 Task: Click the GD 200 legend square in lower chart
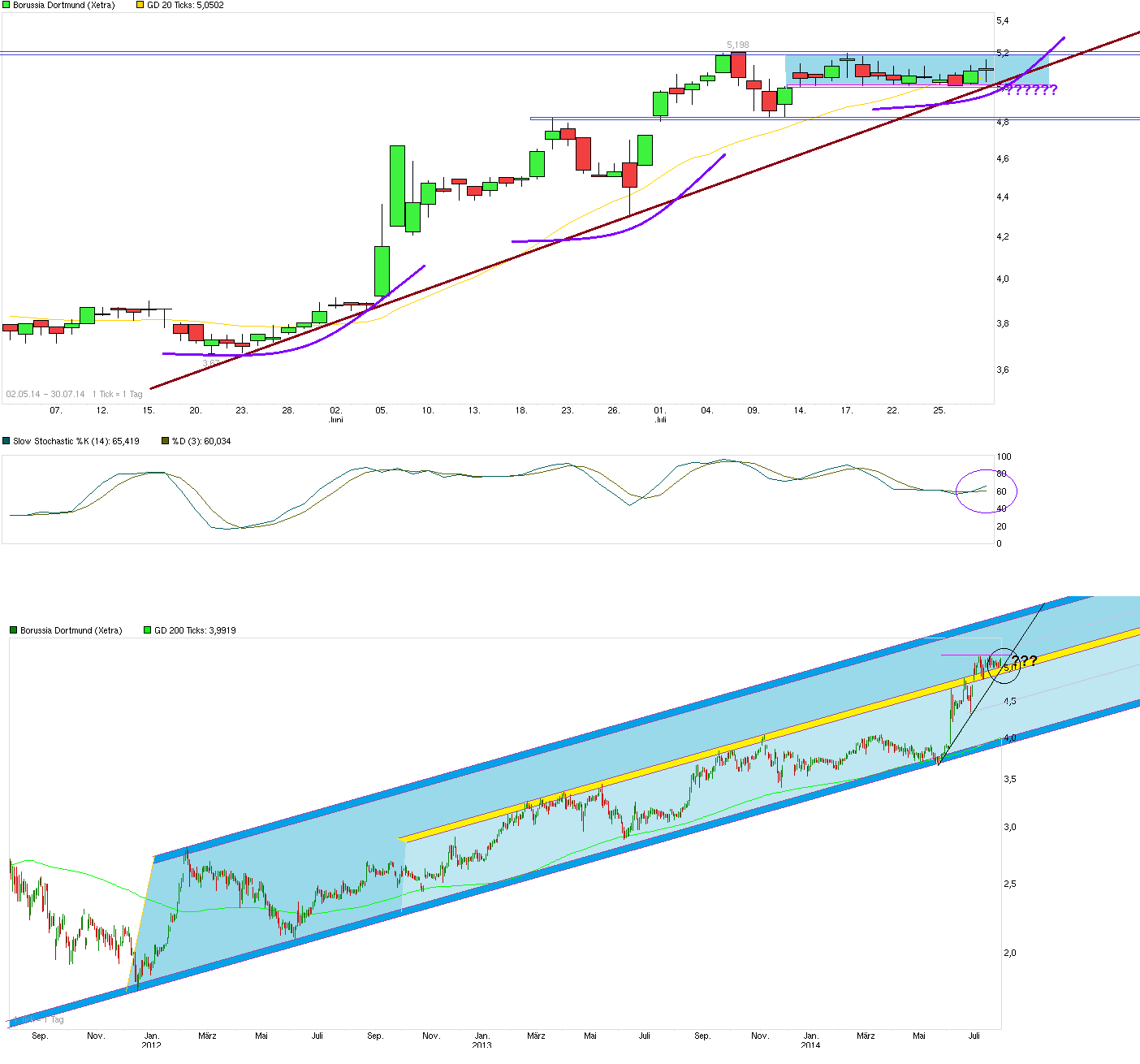[148, 630]
